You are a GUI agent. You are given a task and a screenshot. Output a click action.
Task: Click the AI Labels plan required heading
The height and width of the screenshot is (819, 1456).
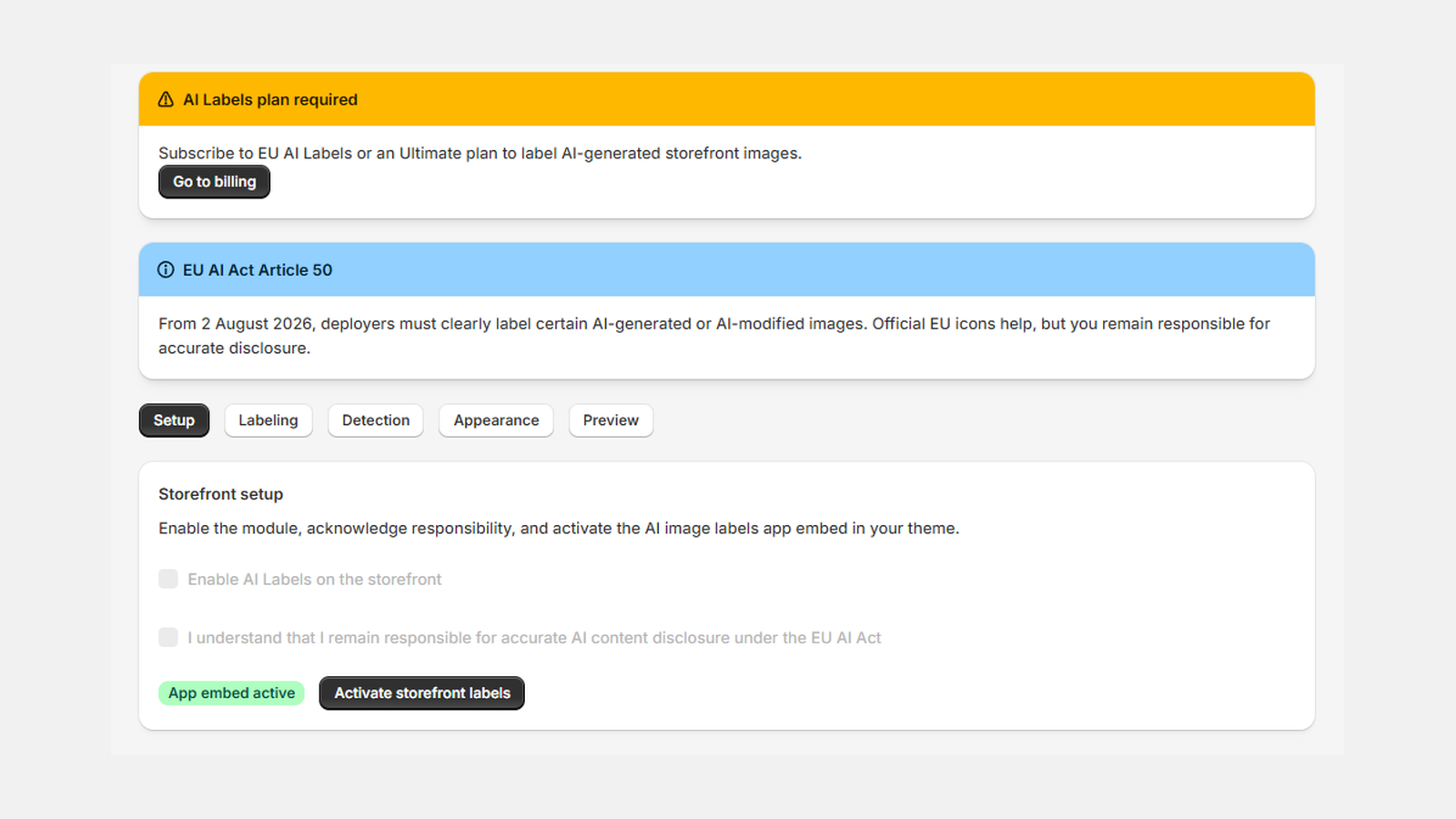[x=270, y=100]
